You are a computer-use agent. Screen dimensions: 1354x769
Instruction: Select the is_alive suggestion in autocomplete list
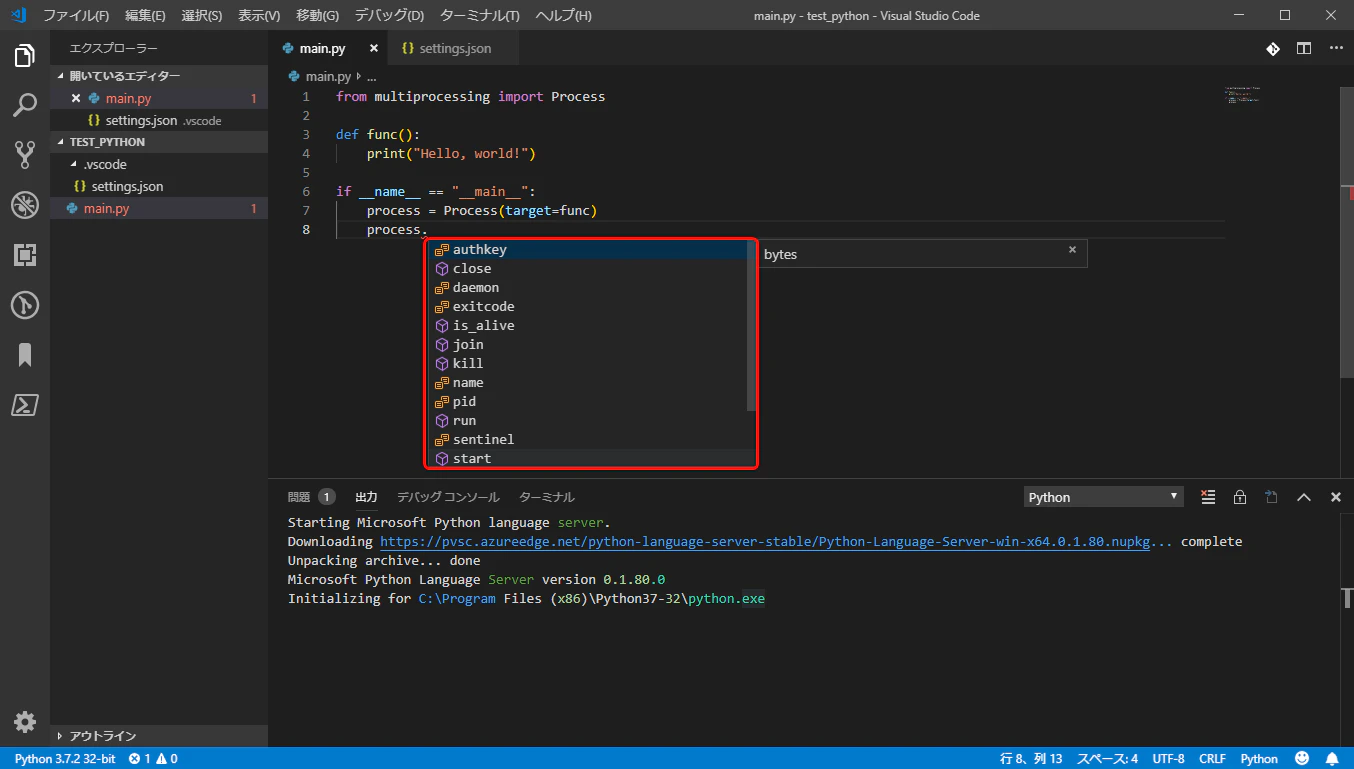591,326
